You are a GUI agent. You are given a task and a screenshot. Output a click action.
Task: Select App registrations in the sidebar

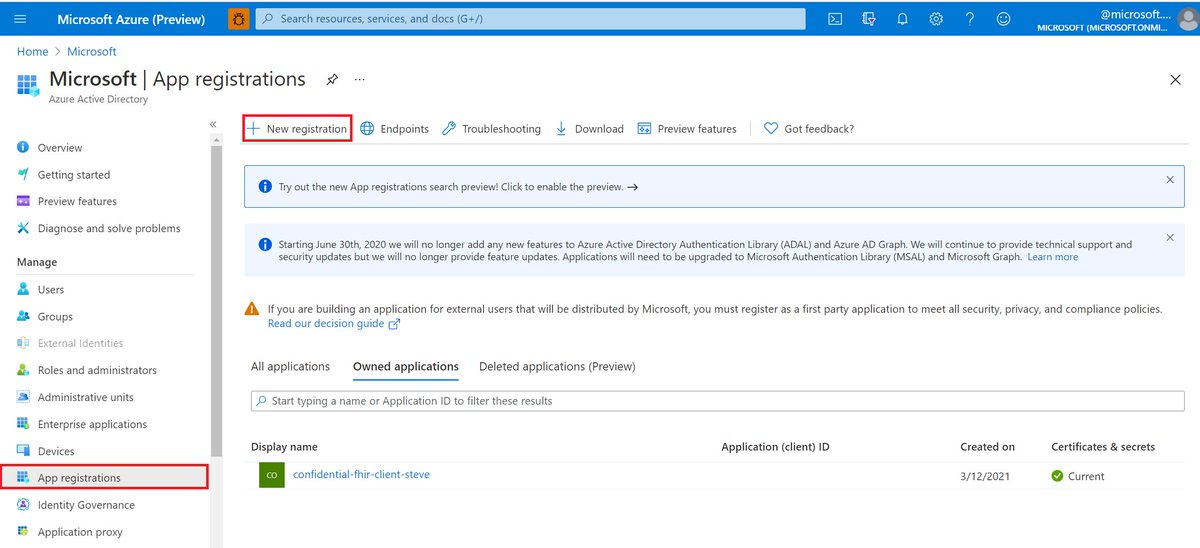click(105, 478)
